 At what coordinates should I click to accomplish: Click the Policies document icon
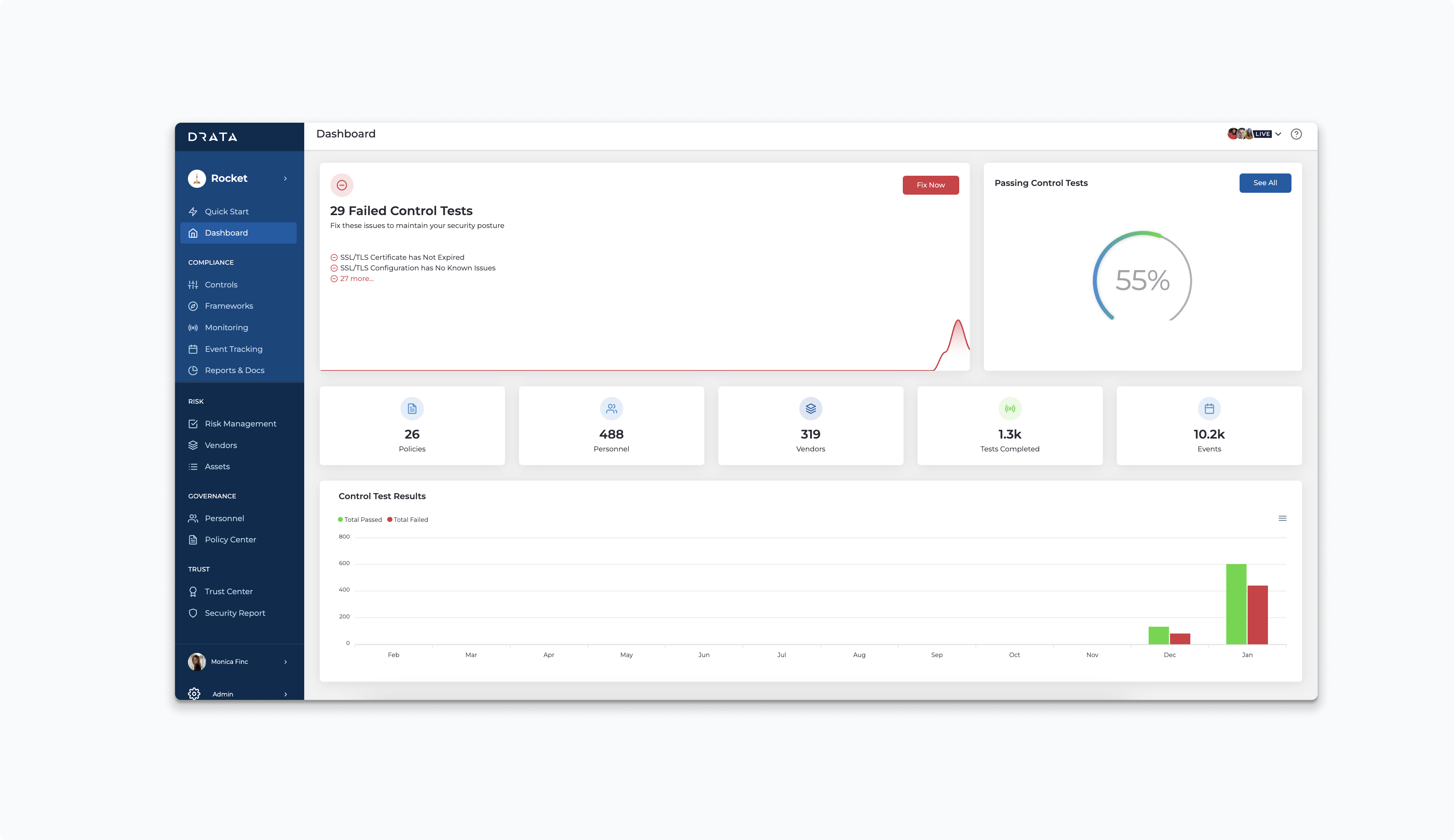point(412,409)
